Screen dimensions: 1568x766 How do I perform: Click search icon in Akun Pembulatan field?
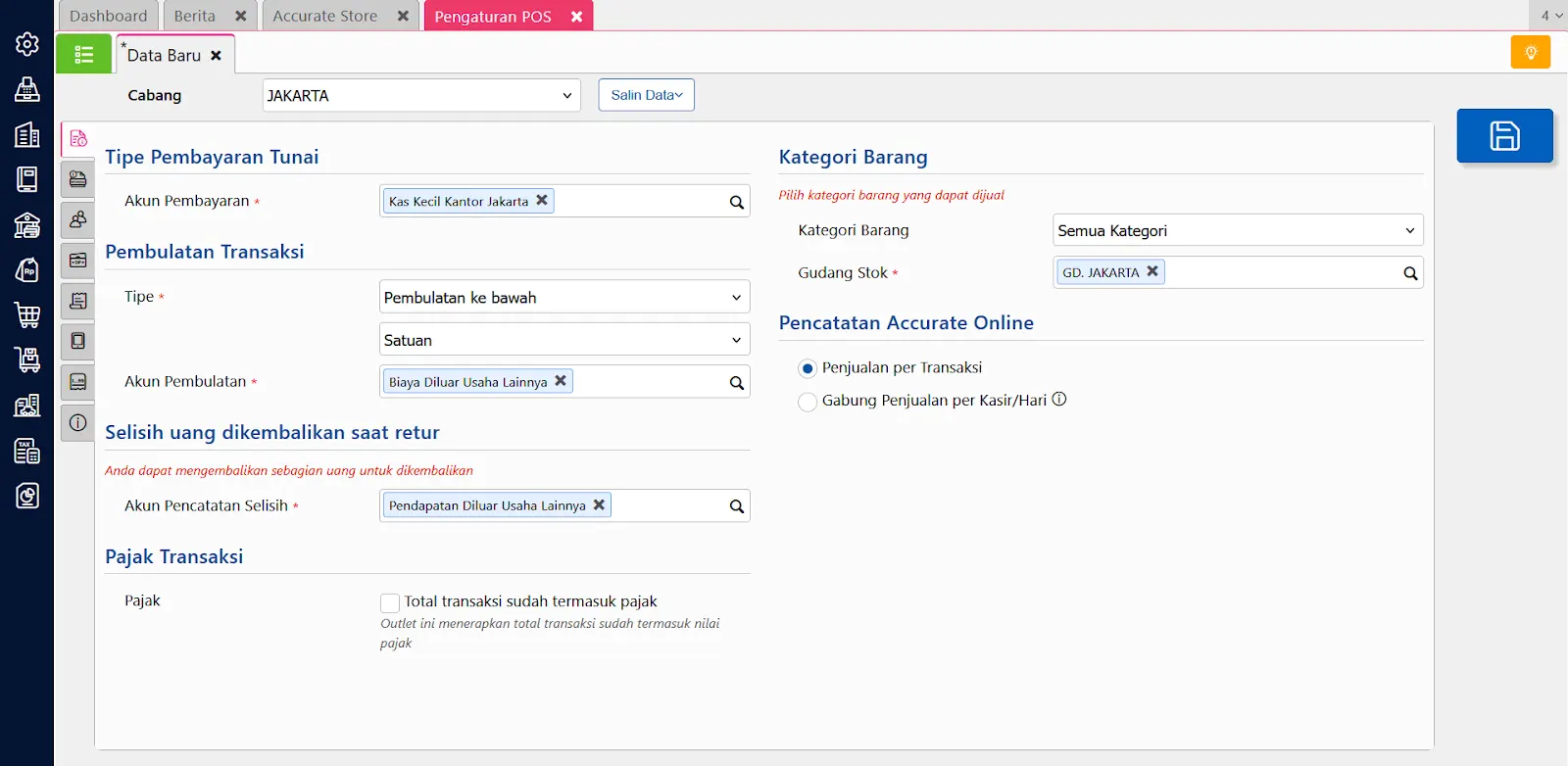[737, 382]
